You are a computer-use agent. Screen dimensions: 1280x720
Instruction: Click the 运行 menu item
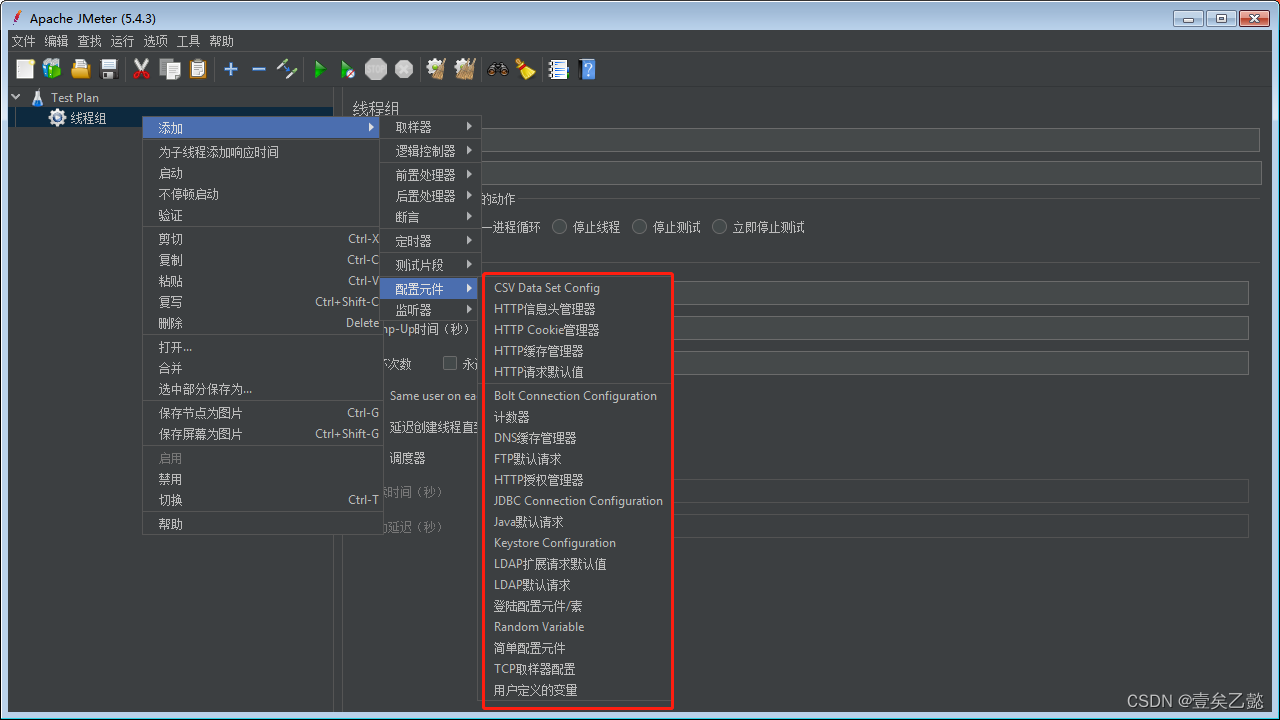122,41
